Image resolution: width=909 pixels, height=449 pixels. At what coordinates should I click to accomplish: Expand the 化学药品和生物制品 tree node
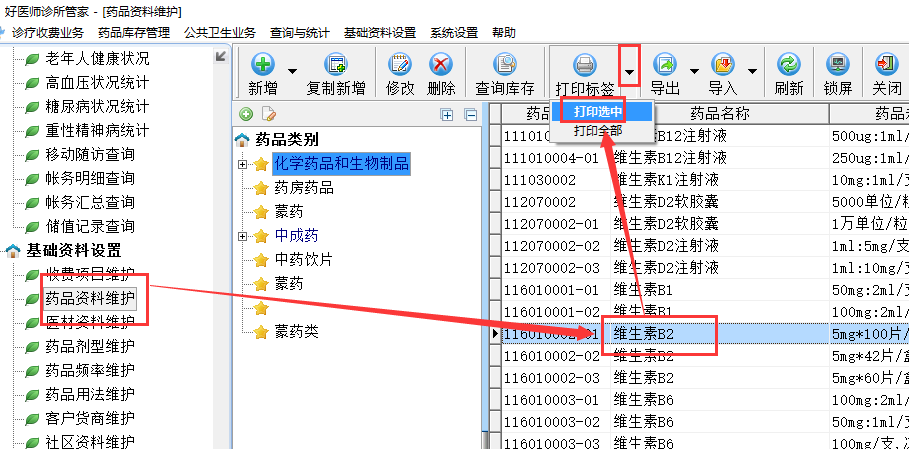point(242,165)
